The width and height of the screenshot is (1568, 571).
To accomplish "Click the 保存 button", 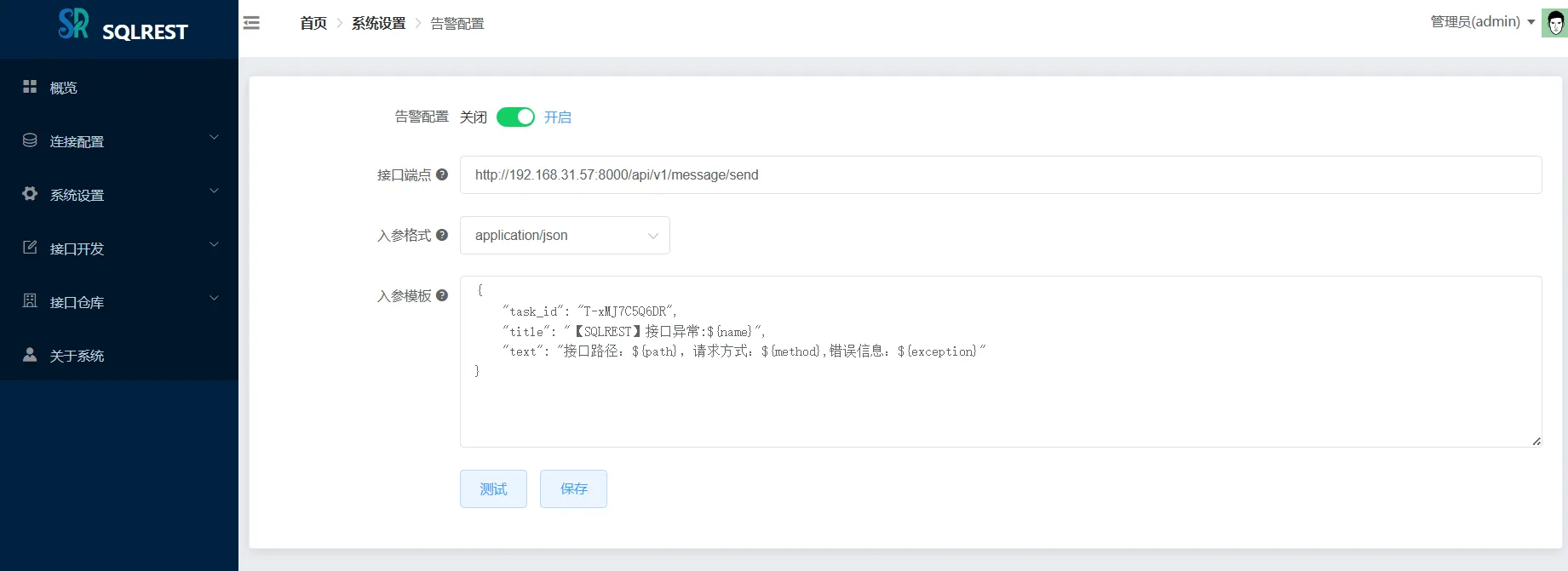I will pyautogui.click(x=573, y=488).
